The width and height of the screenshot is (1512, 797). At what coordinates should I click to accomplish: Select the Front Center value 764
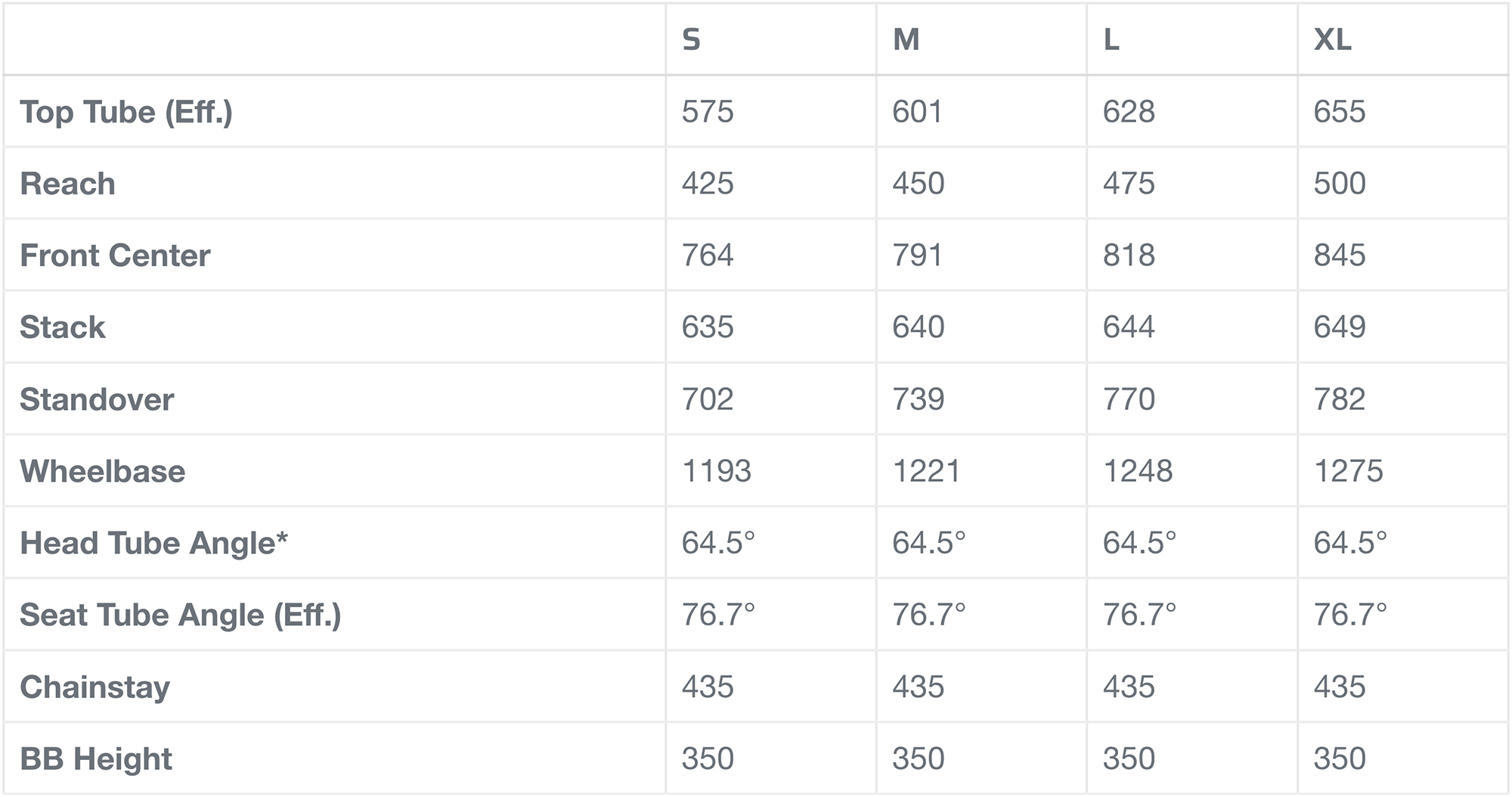[x=707, y=256]
